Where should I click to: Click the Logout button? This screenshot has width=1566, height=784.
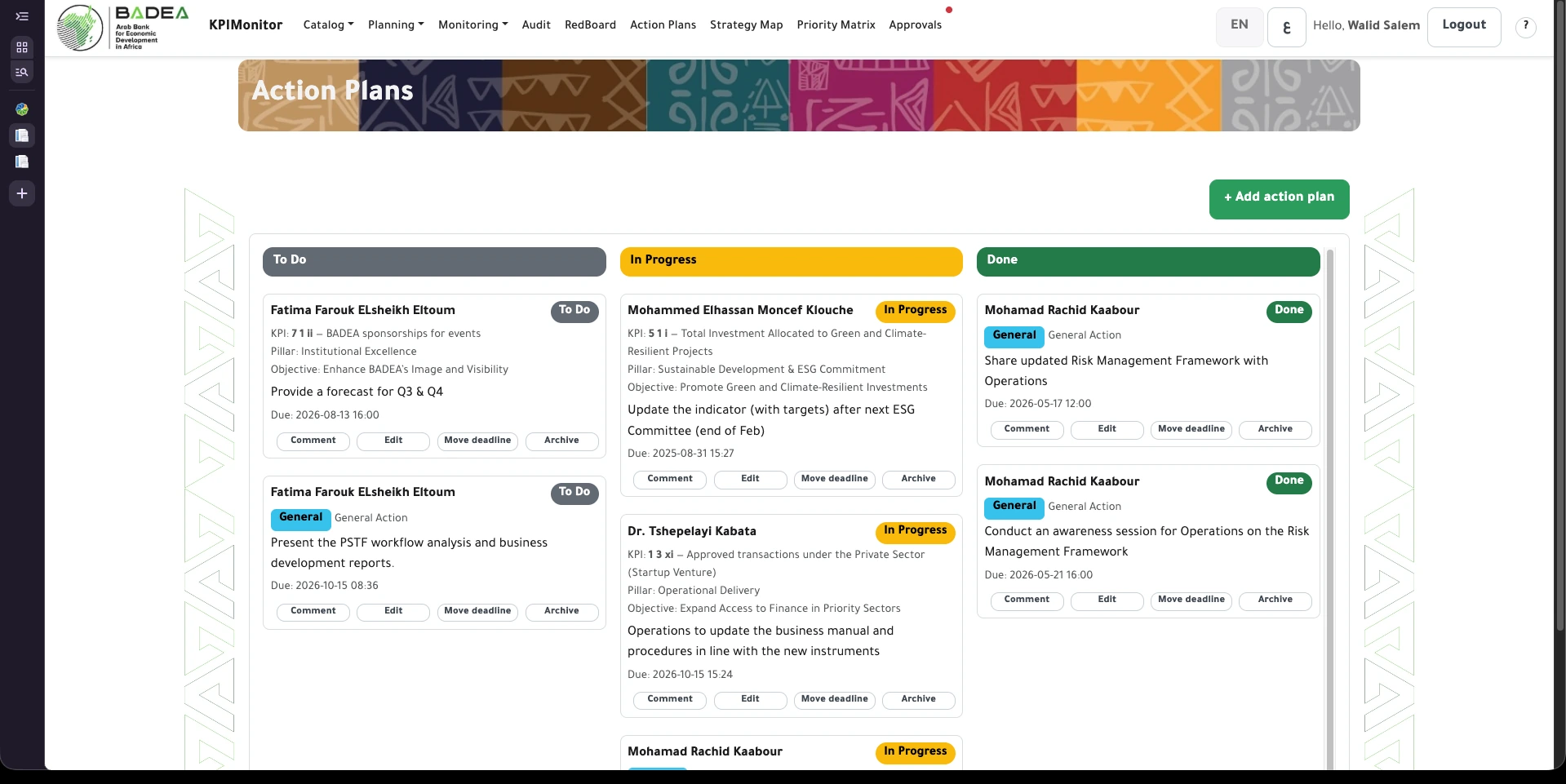(x=1463, y=26)
